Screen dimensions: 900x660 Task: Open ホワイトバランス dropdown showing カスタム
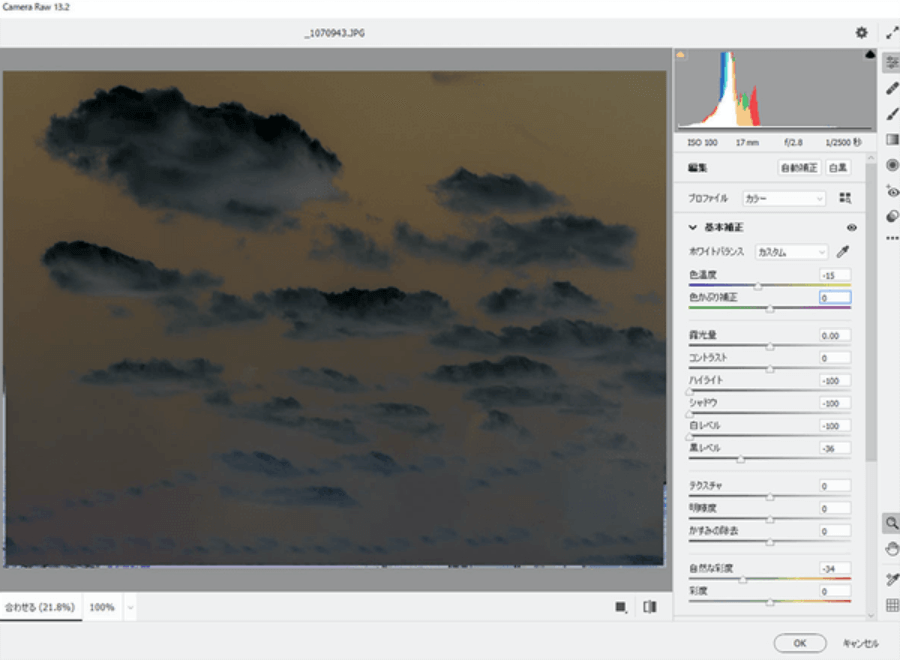(x=792, y=252)
